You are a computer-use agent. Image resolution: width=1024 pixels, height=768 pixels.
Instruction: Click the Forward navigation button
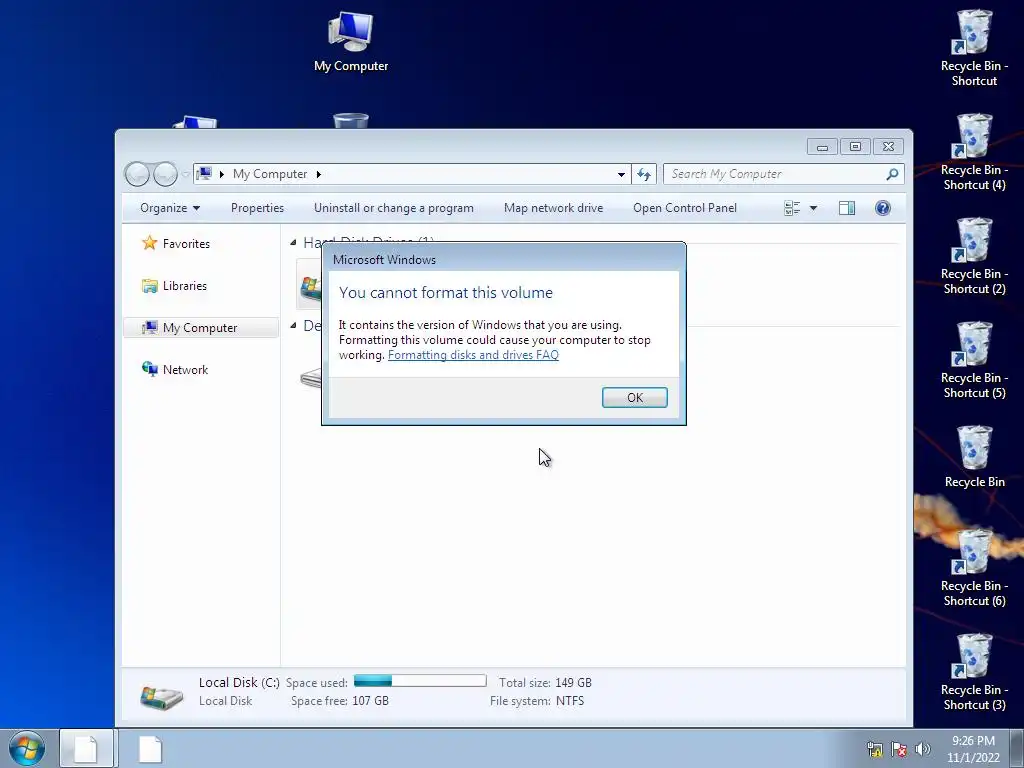point(165,174)
